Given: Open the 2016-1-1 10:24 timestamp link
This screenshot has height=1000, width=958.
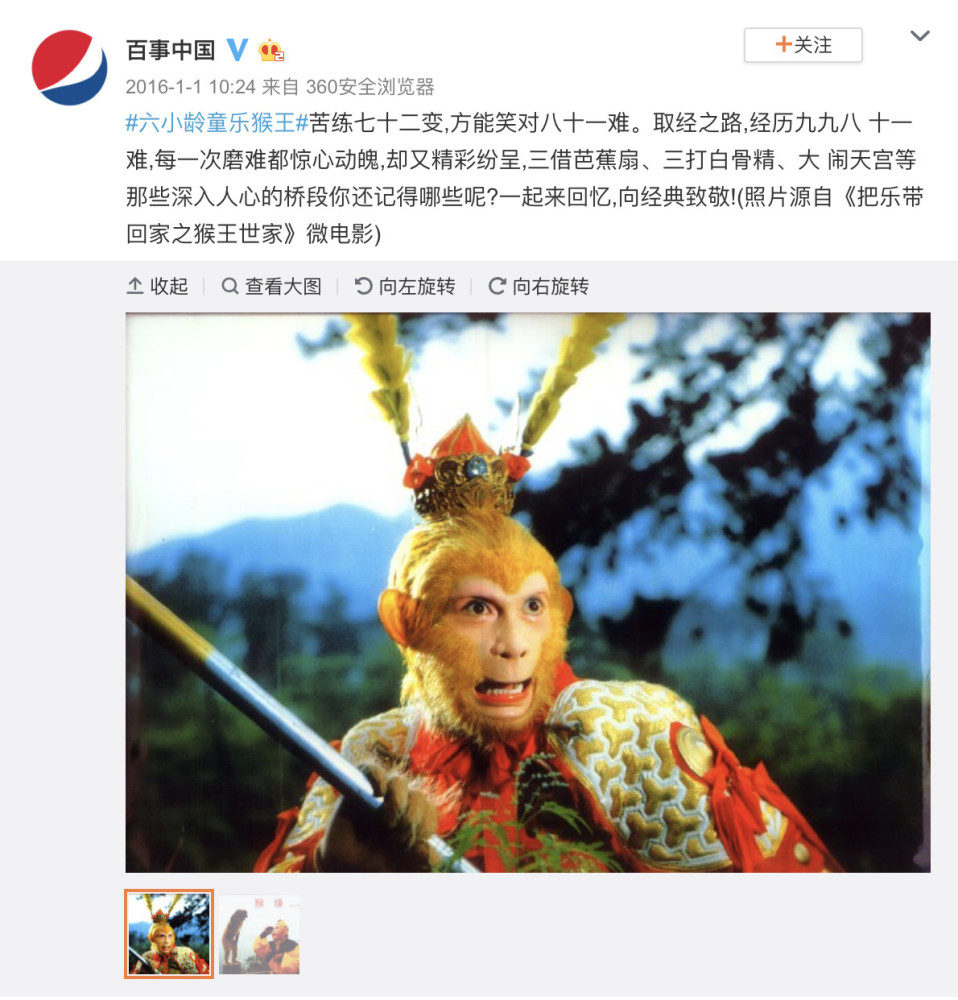Looking at the screenshot, I should pyautogui.click(x=190, y=87).
